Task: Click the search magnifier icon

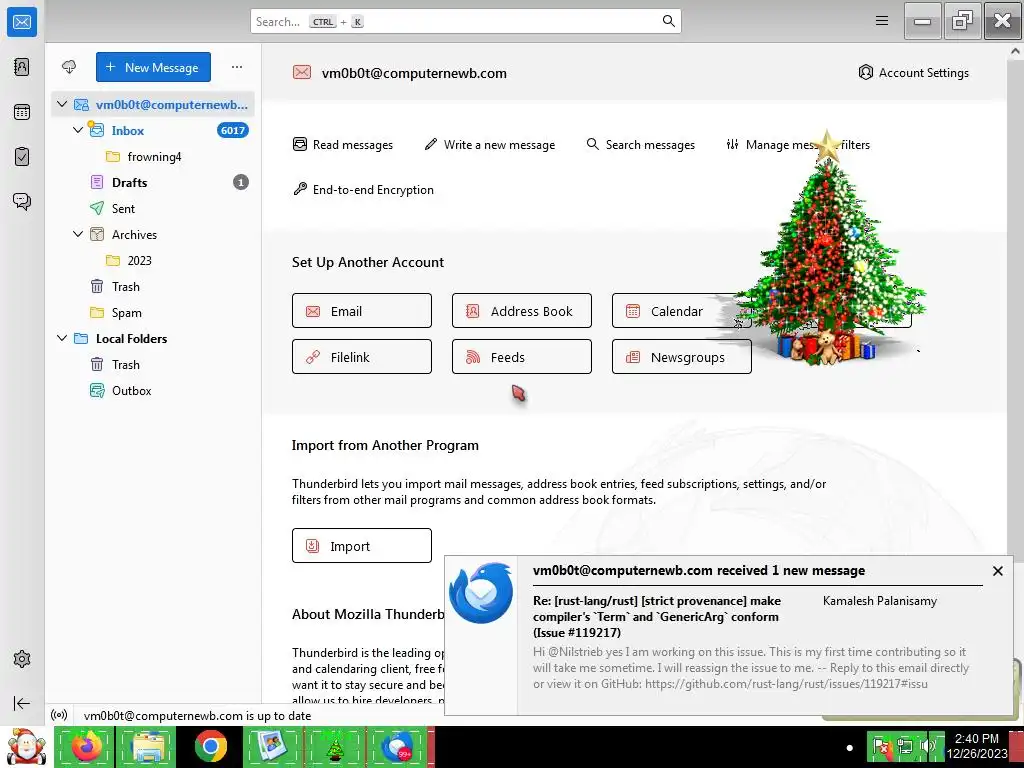Action: tap(668, 21)
